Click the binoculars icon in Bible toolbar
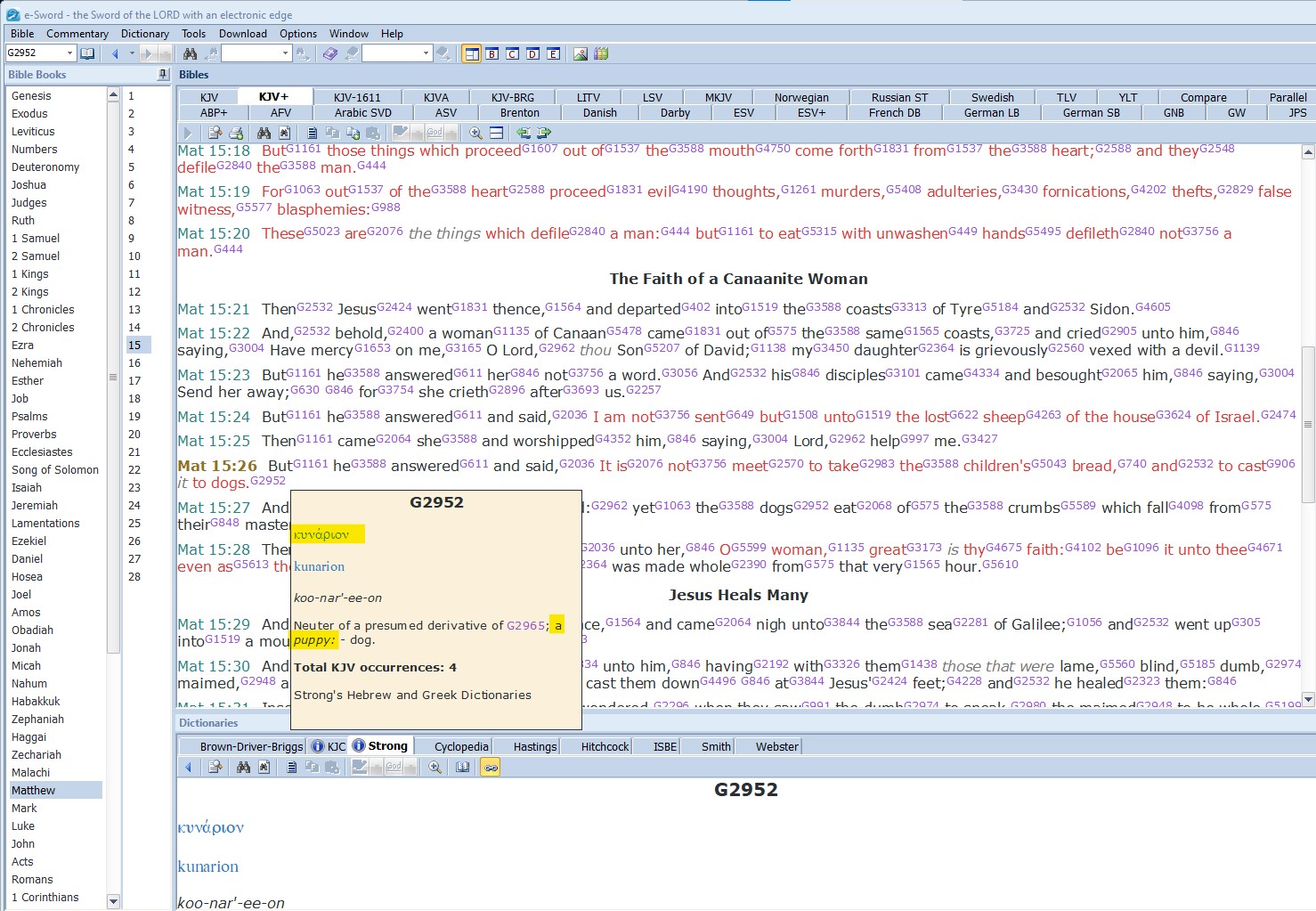The image size is (1316, 911). point(264,133)
